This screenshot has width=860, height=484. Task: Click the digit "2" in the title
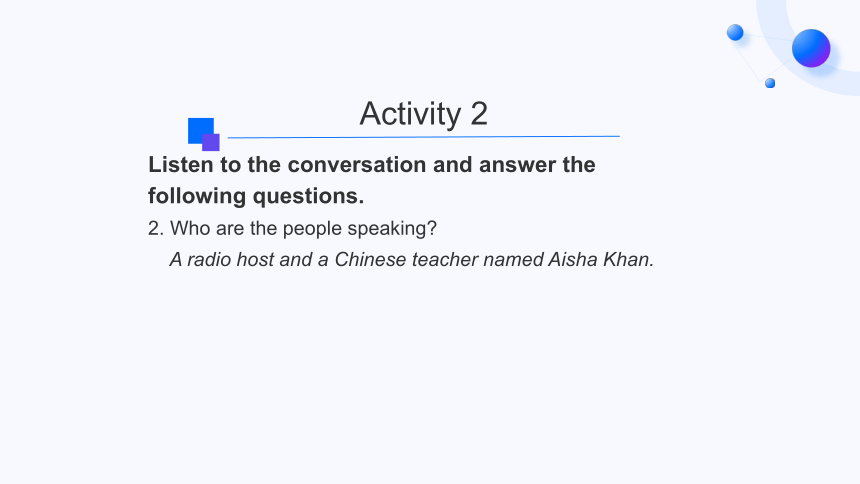click(x=479, y=114)
